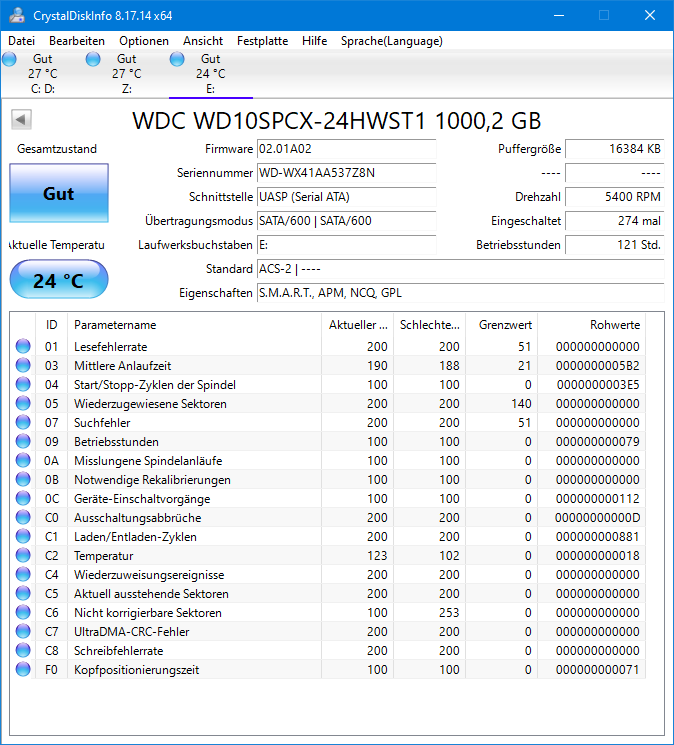The image size is (674, 745).
Task: Click status orb for Lesefehlerrate row
Action: 23,346
